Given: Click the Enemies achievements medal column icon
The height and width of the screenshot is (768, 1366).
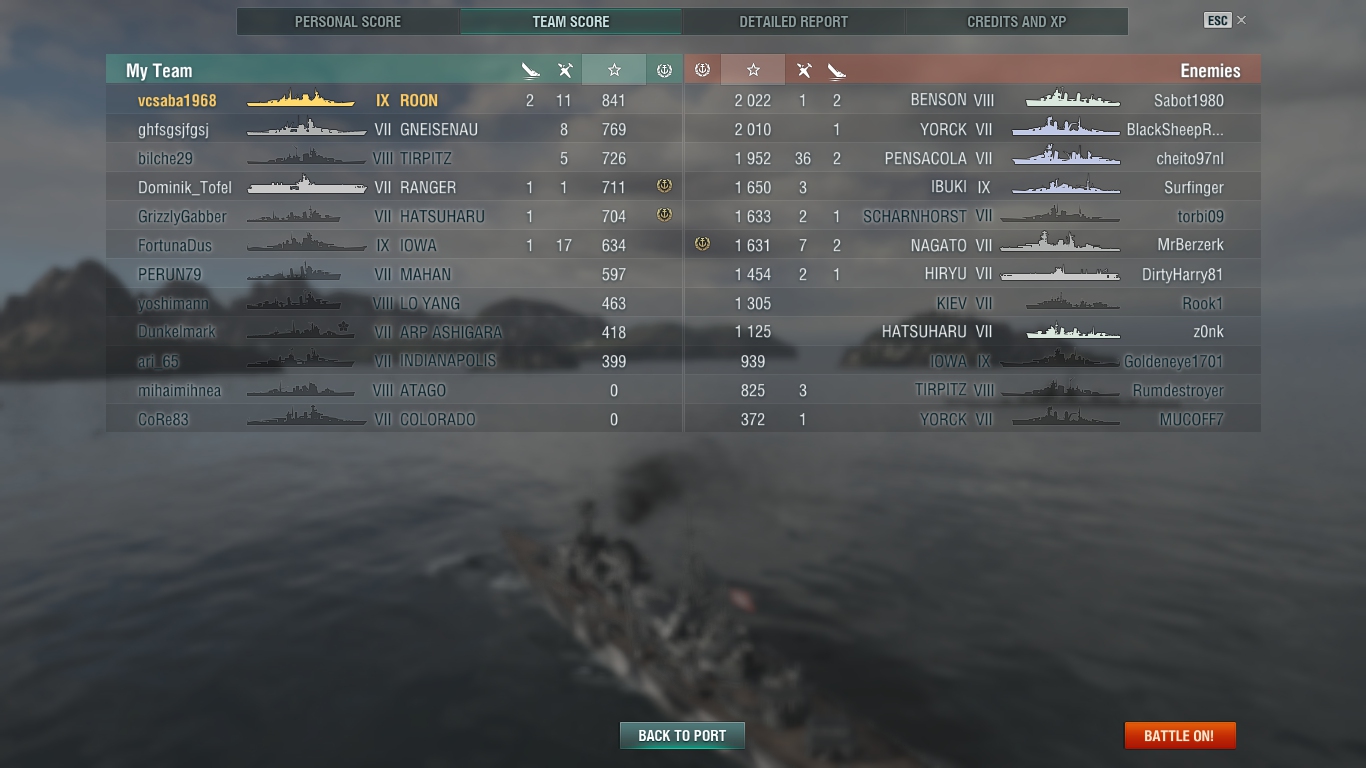Looking at the screenshot, I should pyautogui.click(x=702, y=70).
